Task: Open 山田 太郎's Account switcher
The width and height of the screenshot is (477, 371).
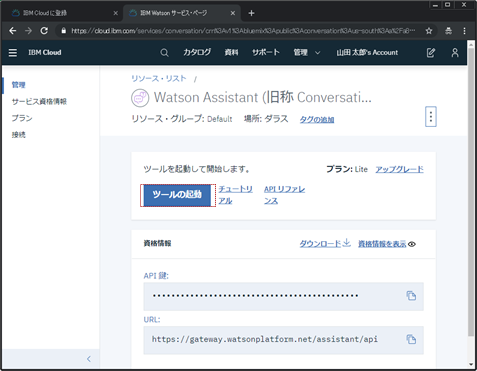Action: pos(367,52)
